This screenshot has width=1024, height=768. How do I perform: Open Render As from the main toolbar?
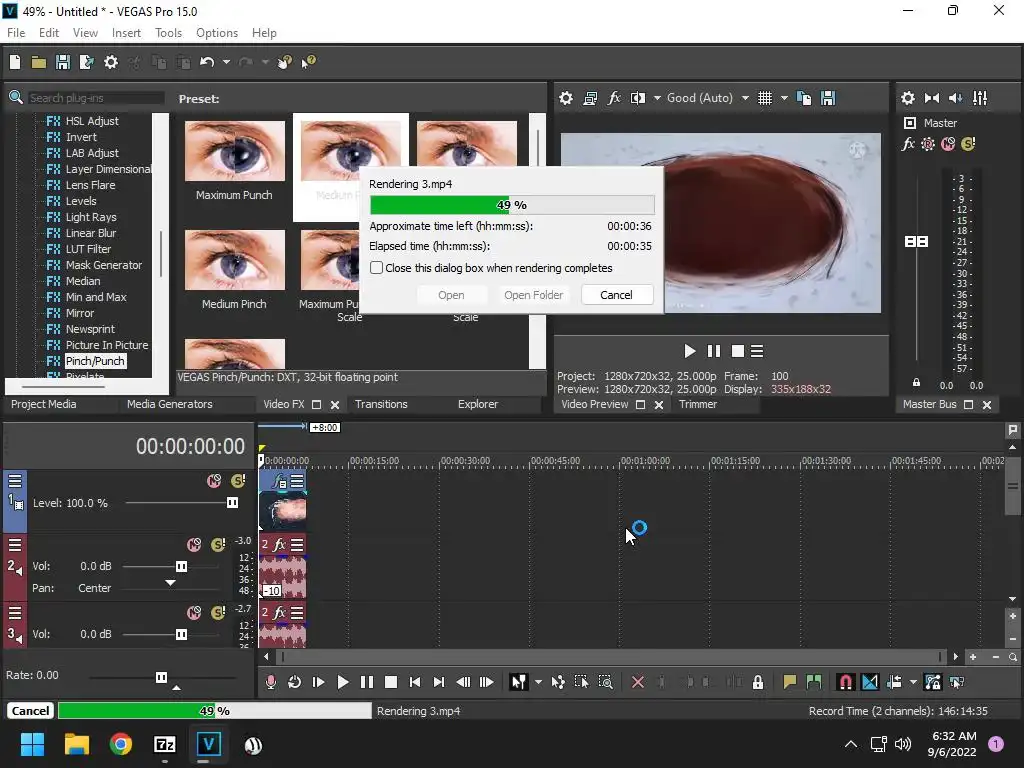click(86, 62)
